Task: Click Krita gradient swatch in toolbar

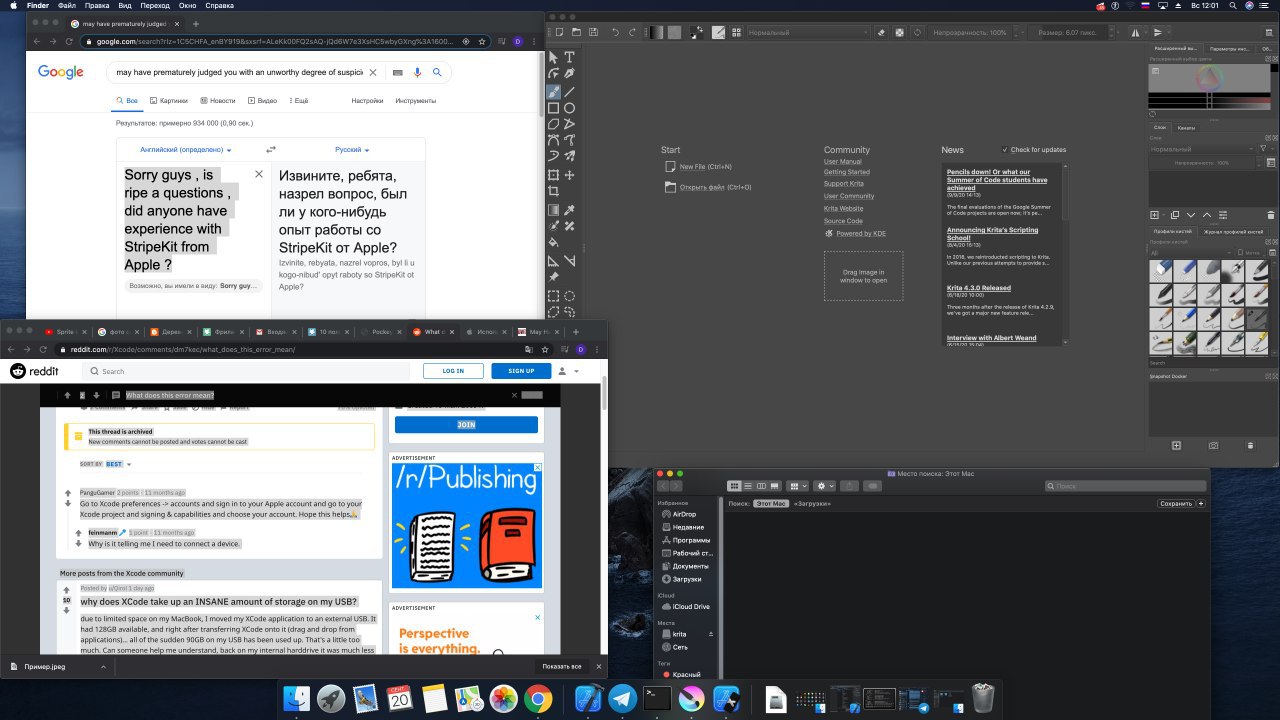Action: 656,32
